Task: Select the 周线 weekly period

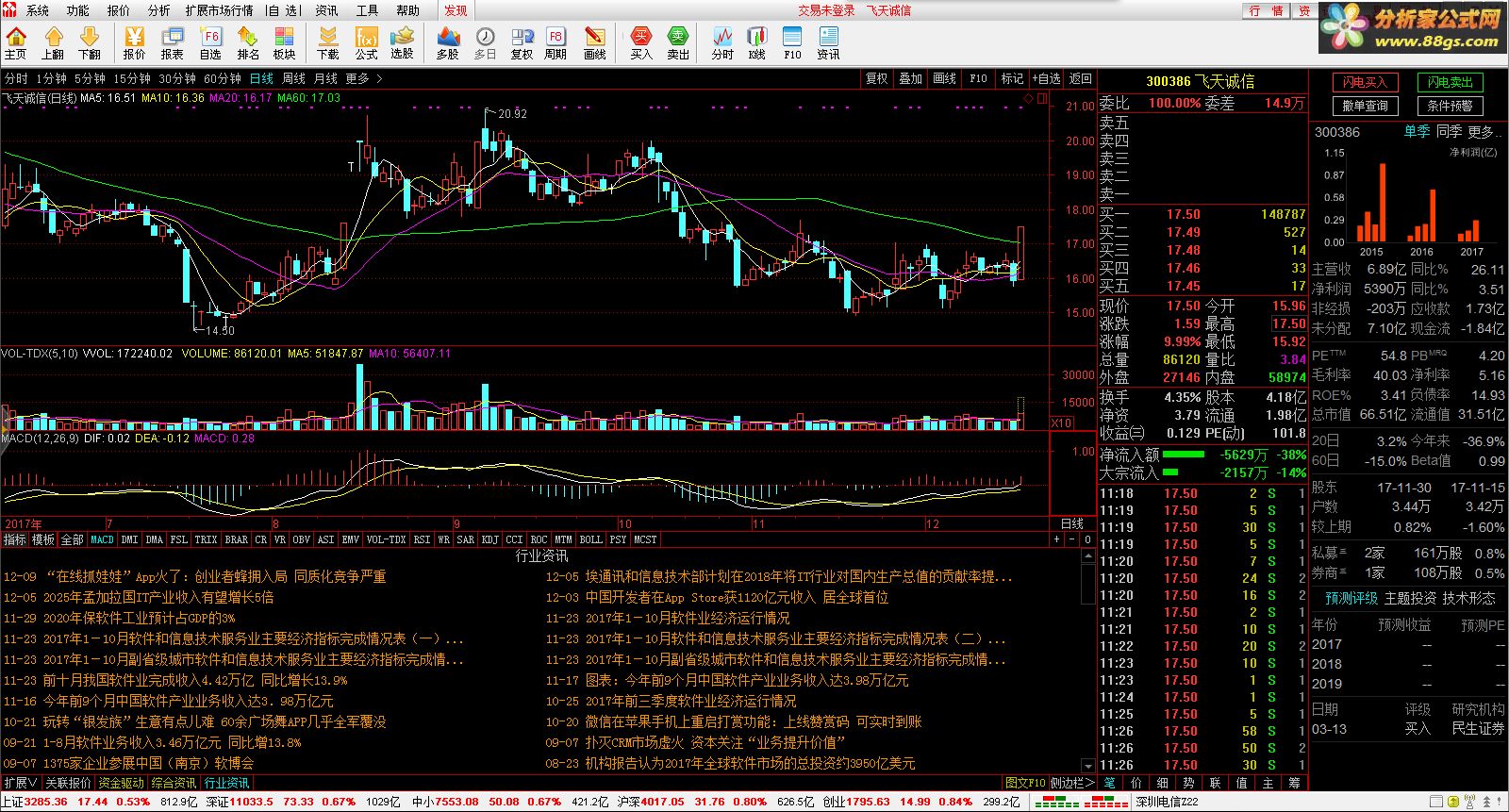Action: 294,79
